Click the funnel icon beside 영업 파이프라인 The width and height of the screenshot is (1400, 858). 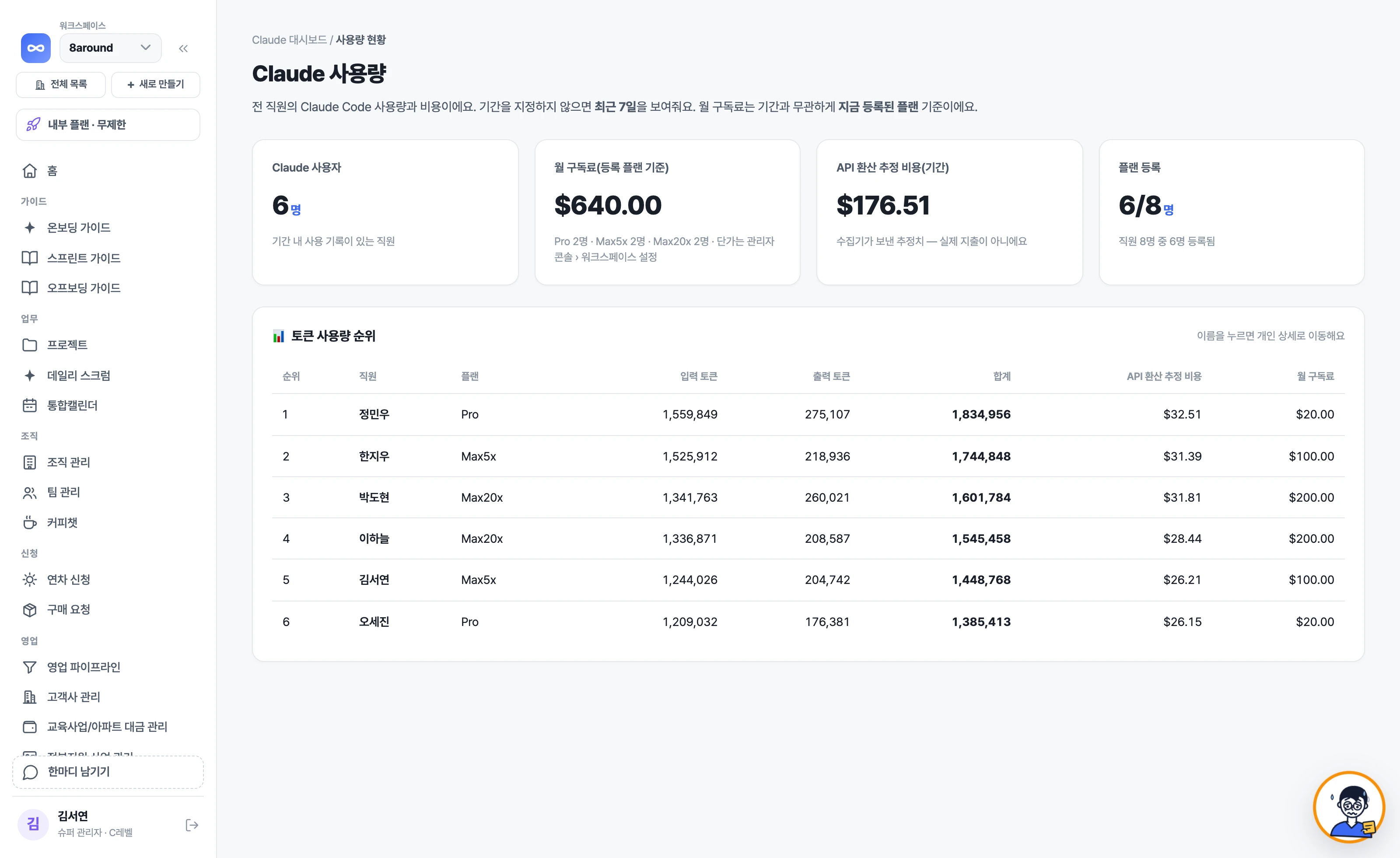(x=30, y=667)
